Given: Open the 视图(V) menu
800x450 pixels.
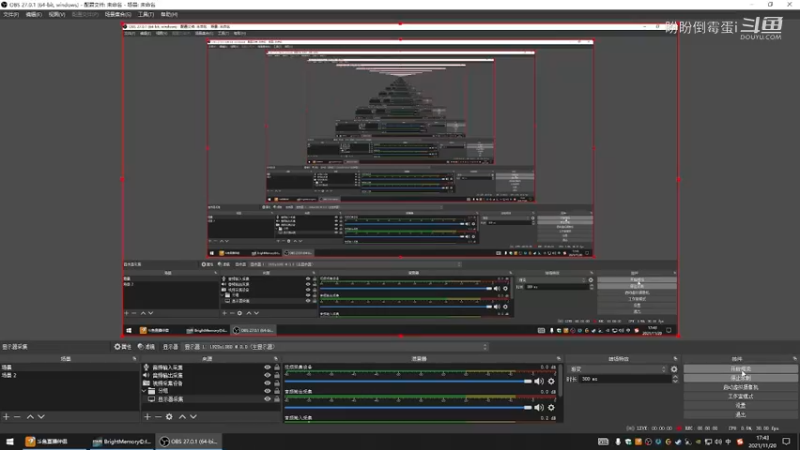Looking at the screenshot, I should point(57,15).
